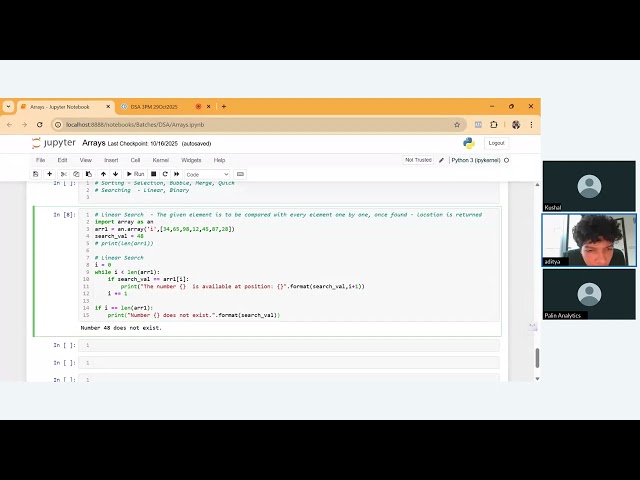The height and width of the screenshot is (480, 640).
Task: Open the Insert menu
Action: (x=111, y=160)
